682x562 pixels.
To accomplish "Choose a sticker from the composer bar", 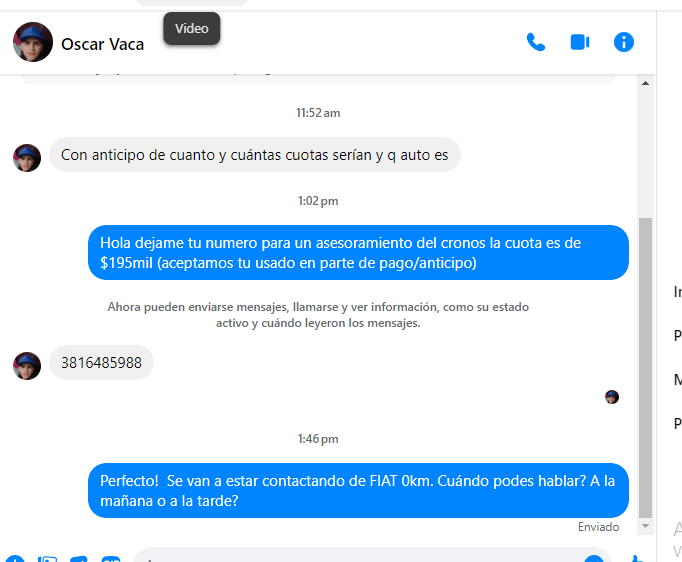I will pos(79,559).
